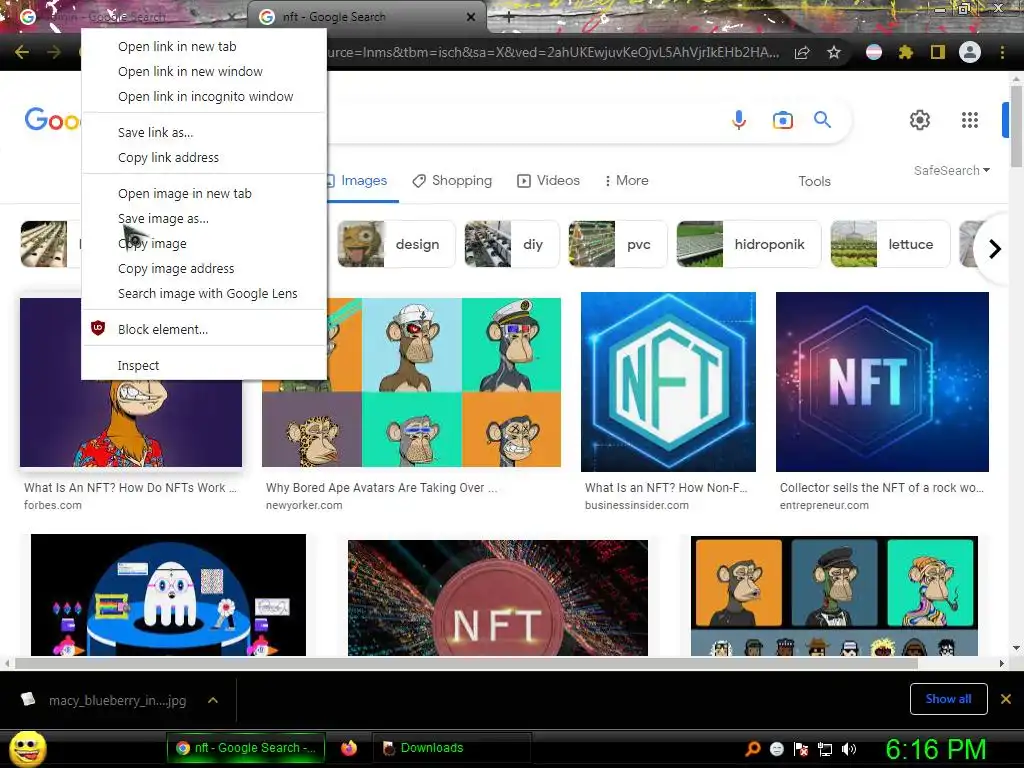Select Copy link address

tap(204, 157)
